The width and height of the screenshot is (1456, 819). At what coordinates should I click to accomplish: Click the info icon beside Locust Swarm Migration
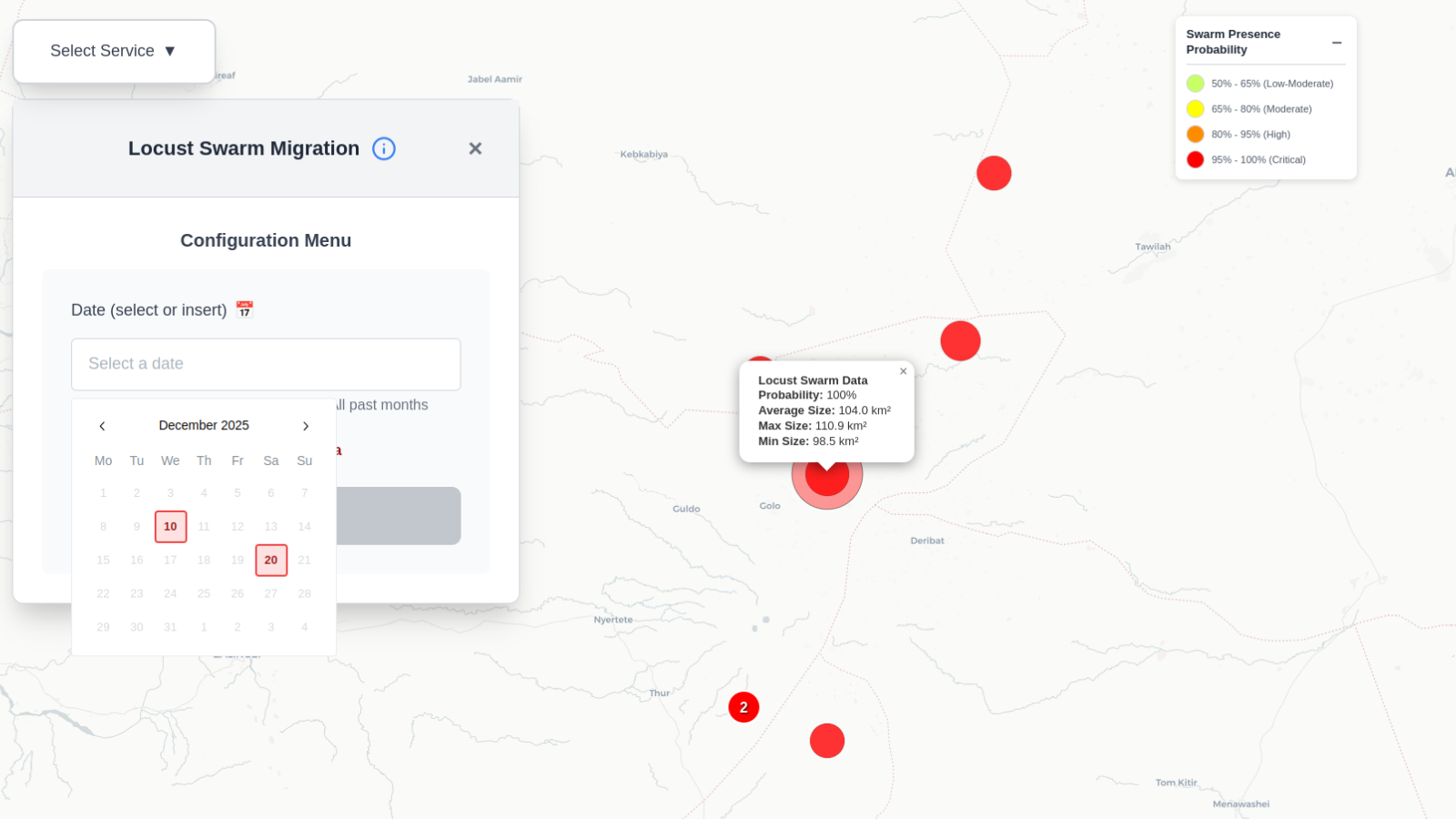pos(384,148)
